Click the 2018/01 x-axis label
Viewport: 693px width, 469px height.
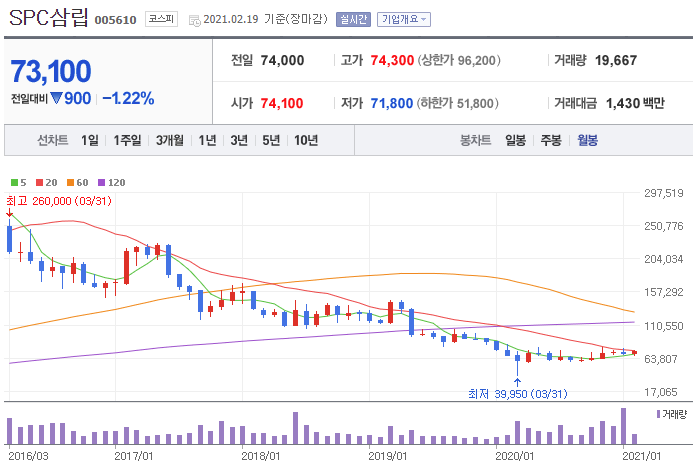pyautogui.click(x=261, y=456)
